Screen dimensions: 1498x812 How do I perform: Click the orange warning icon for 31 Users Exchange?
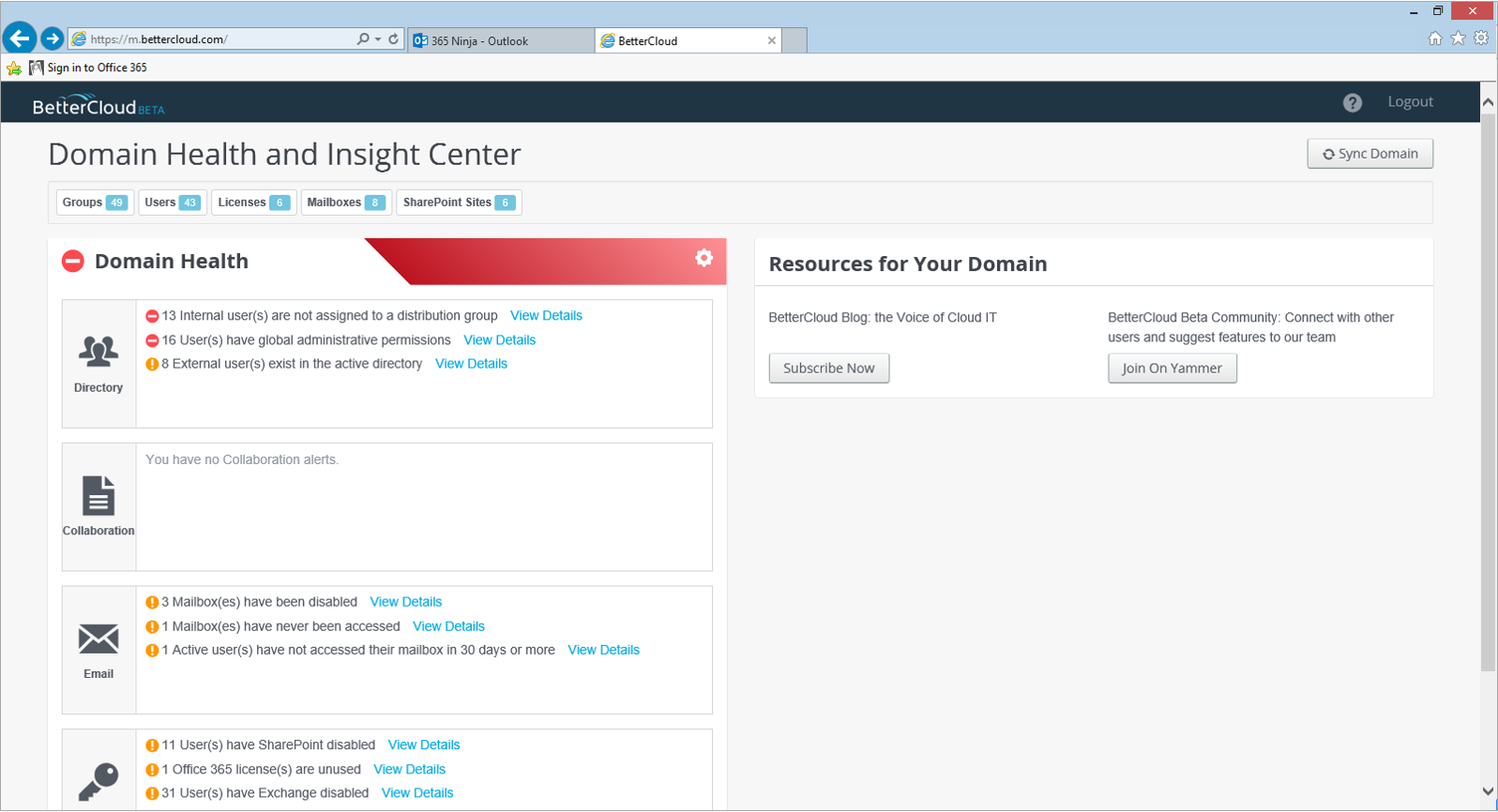click(152, 793)
